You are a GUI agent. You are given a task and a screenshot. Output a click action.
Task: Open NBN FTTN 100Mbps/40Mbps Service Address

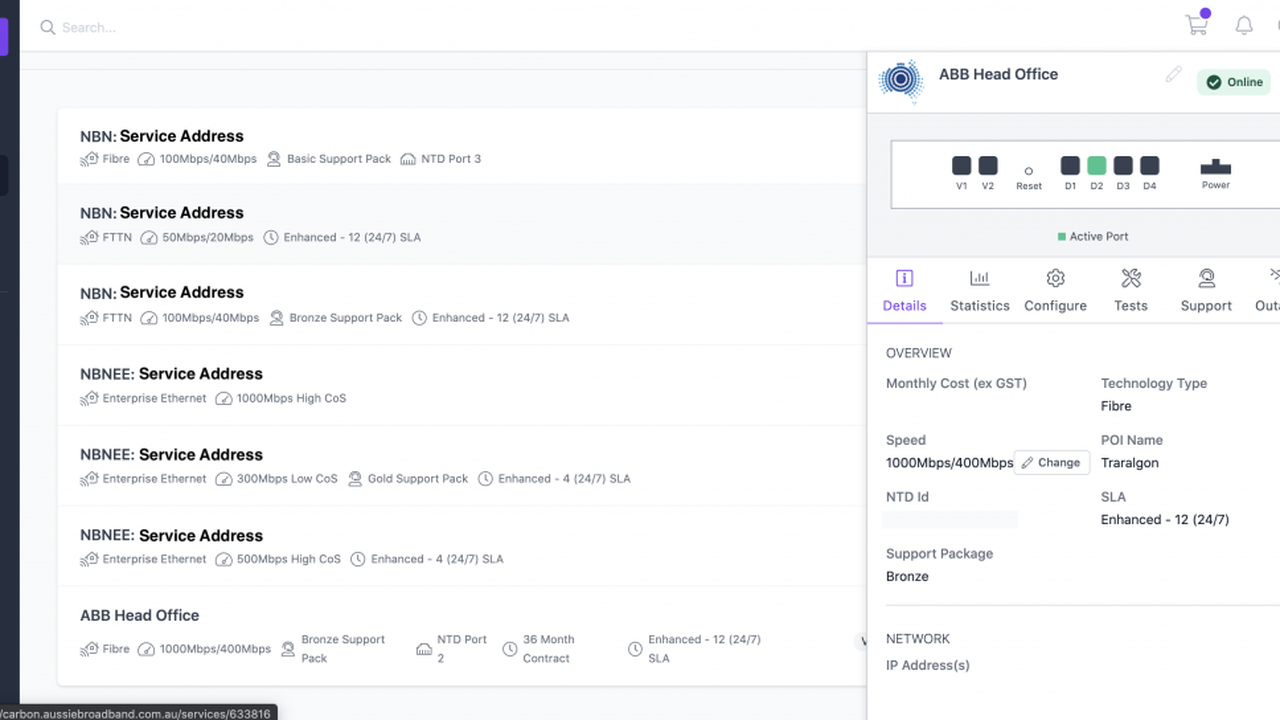pyautogui.click(x=461, y=304)
